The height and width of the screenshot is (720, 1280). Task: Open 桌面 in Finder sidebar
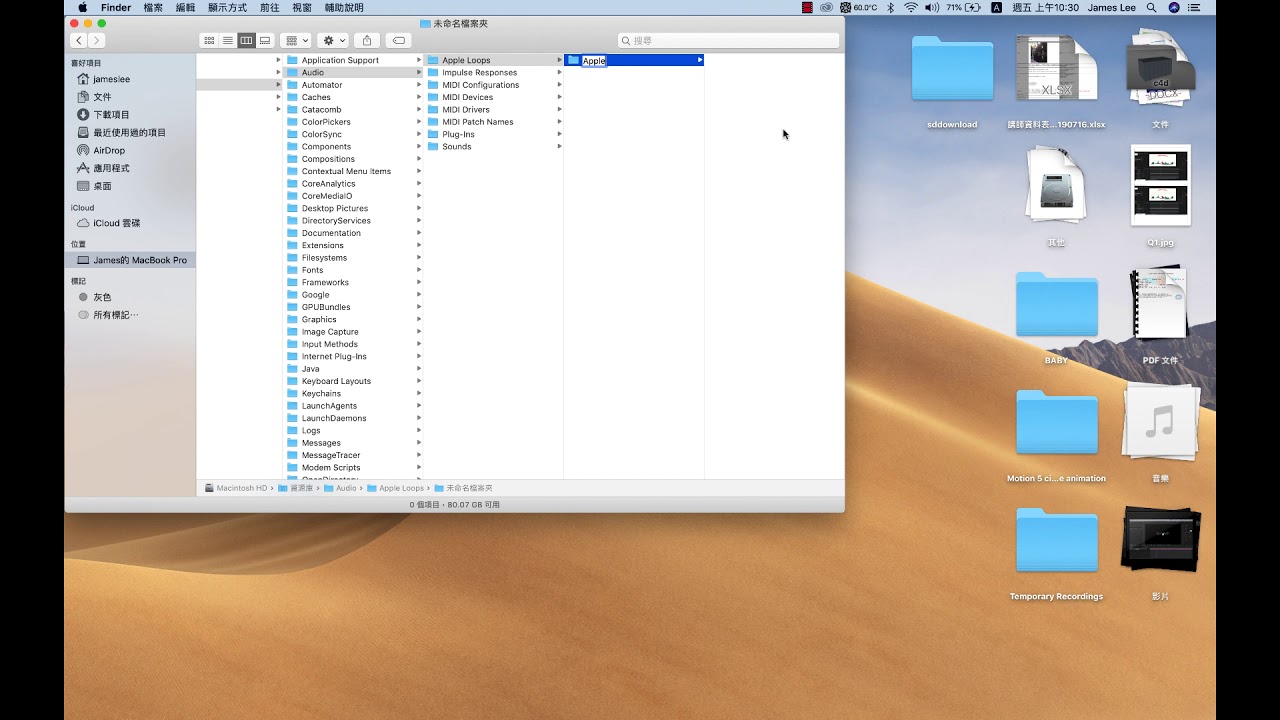tap(130, 186)
